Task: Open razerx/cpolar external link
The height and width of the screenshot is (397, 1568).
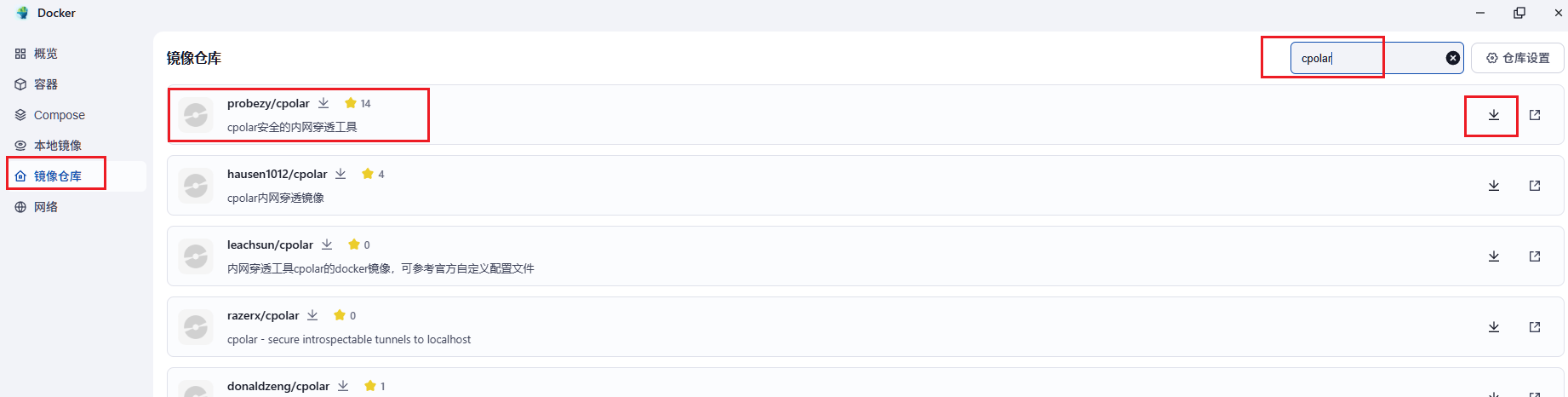Action: point(1534,327)
